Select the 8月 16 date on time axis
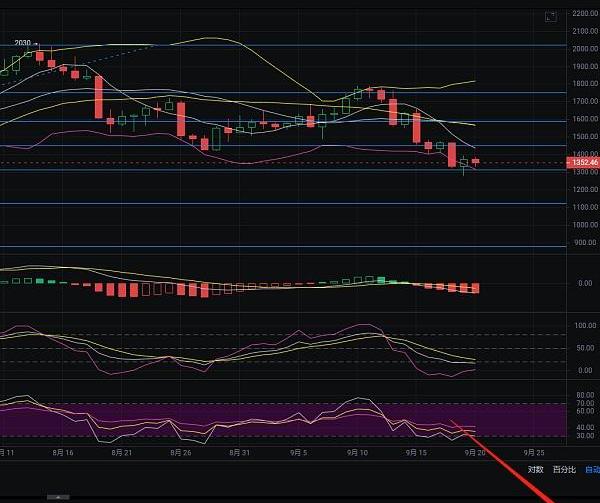 point(63,452)
